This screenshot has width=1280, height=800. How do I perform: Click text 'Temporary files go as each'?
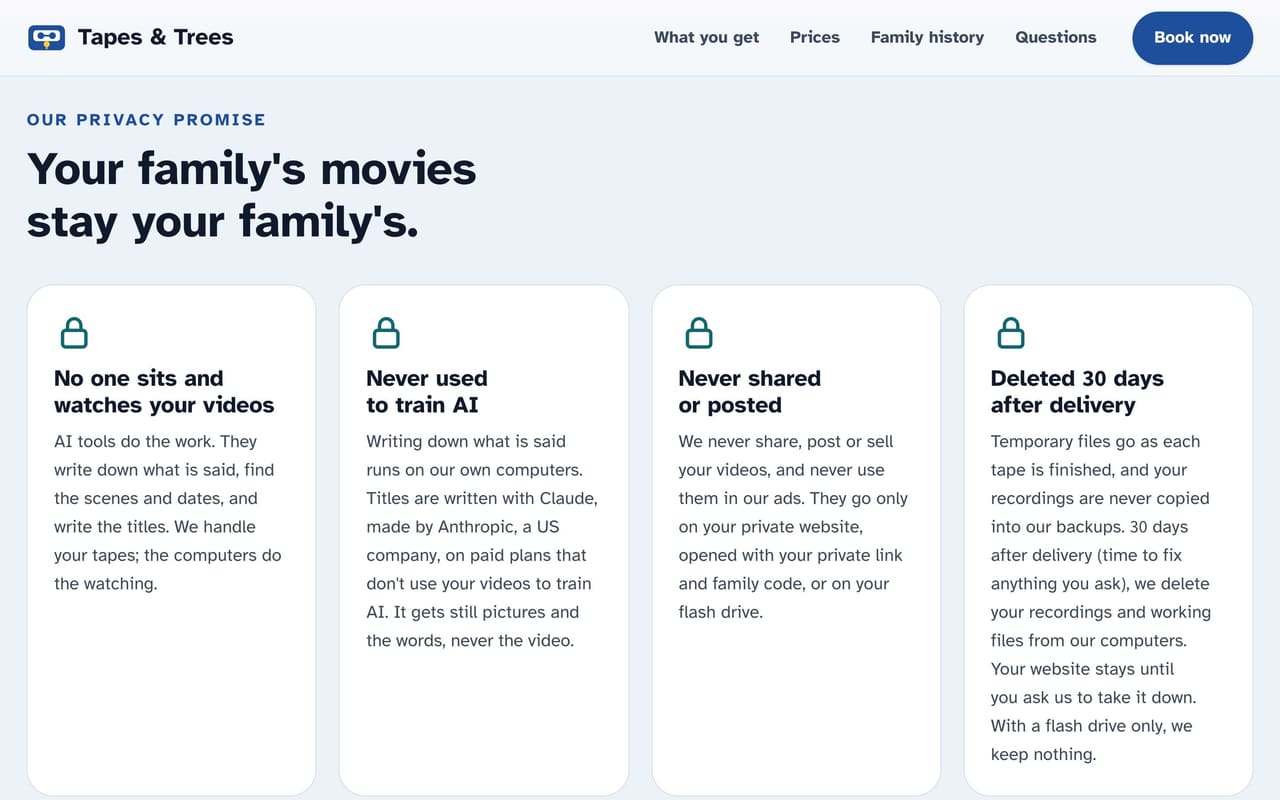coord(1095,441)
